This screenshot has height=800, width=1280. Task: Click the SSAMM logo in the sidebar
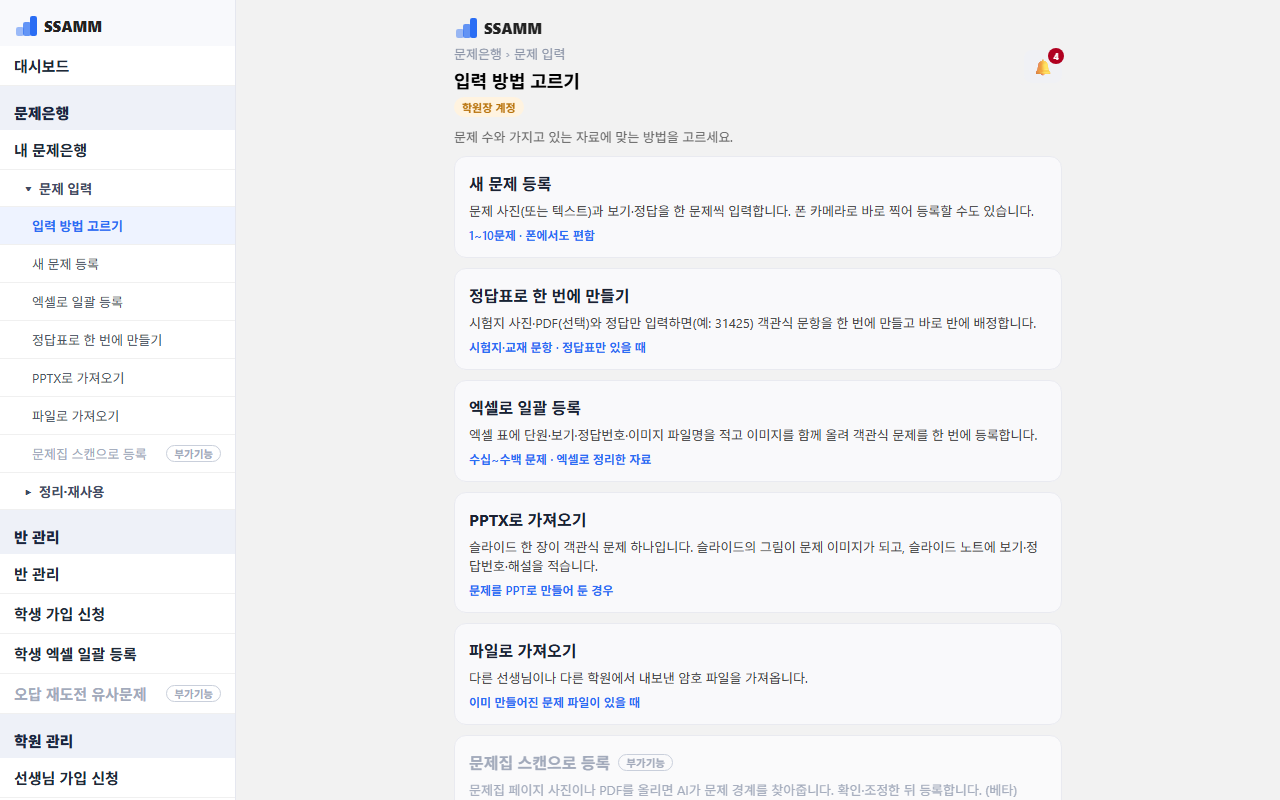(59, 26)
